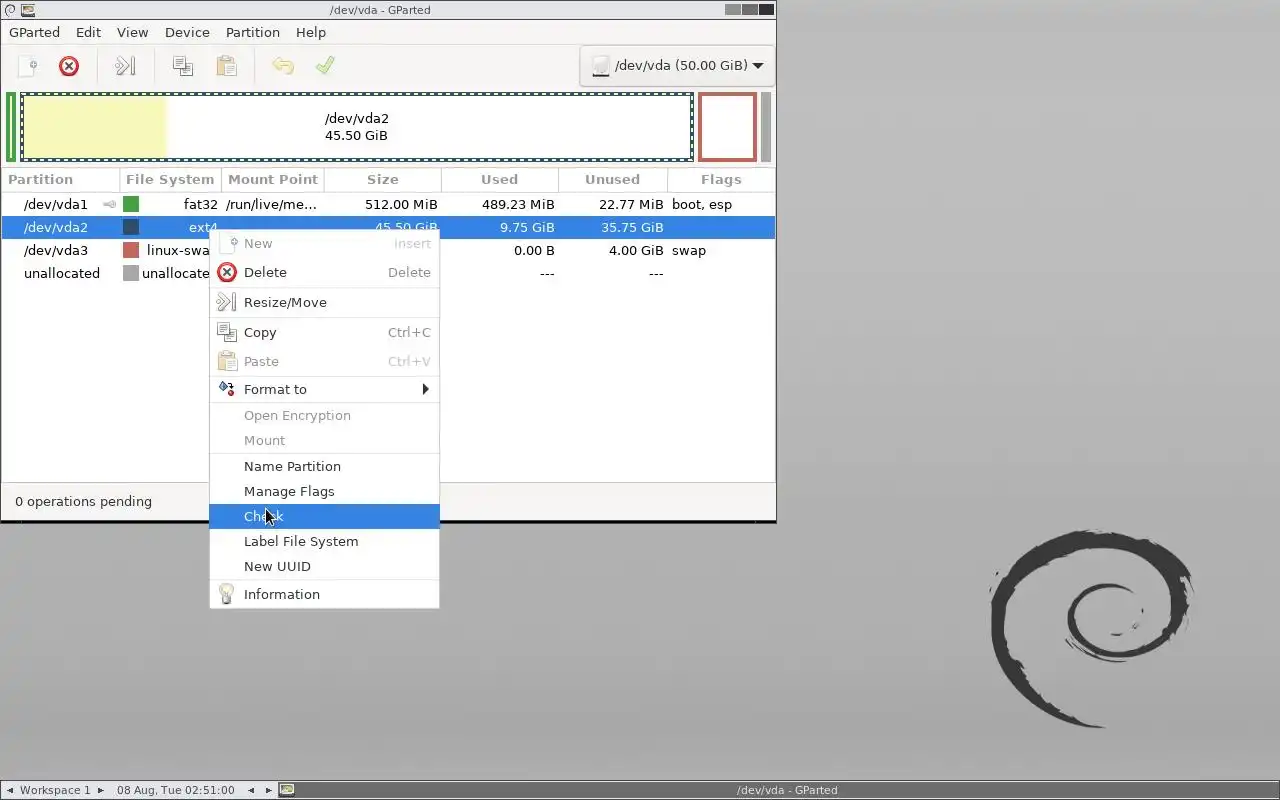Open the GParted menu
This screenshot has width=1280, height=800.
(x=34, y=32)
